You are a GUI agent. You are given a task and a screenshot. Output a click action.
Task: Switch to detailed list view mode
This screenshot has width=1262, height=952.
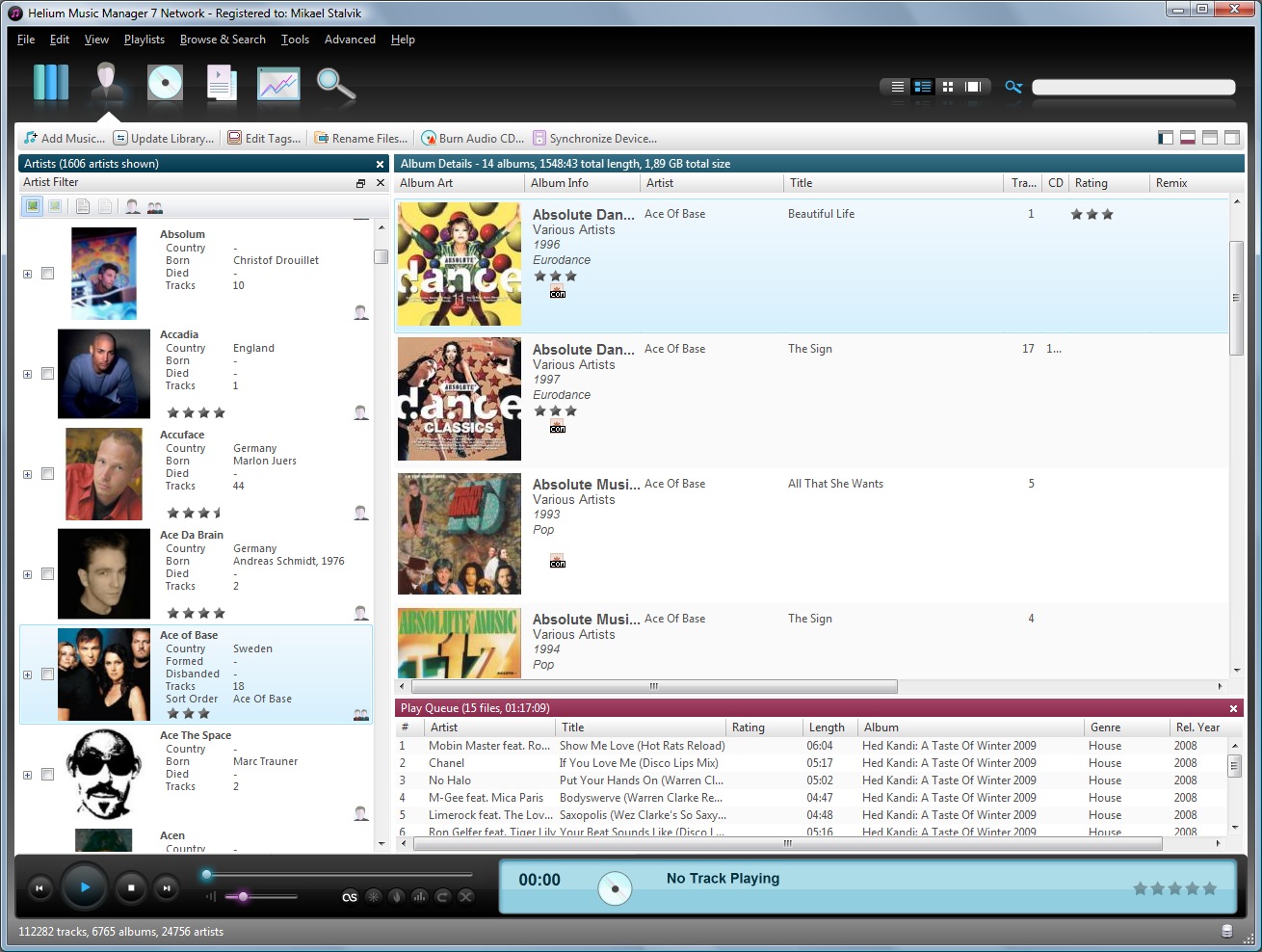tap(922, 87)
